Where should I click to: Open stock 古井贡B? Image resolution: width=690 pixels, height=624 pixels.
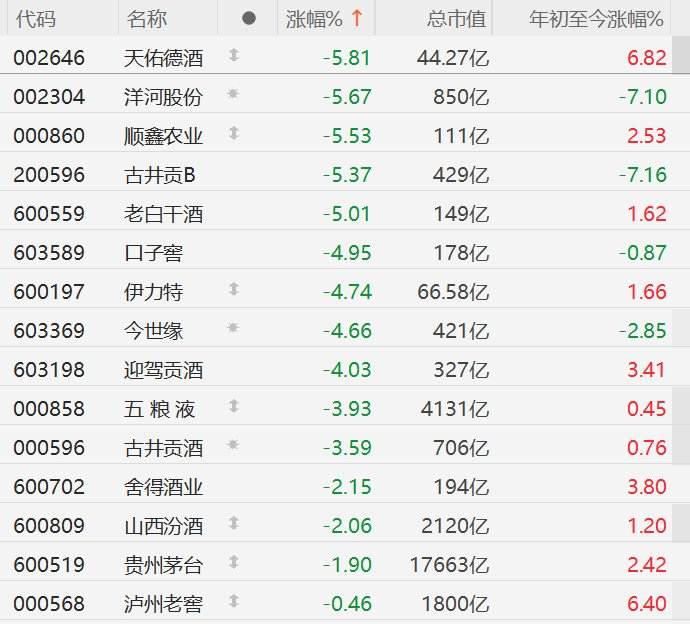160,175
